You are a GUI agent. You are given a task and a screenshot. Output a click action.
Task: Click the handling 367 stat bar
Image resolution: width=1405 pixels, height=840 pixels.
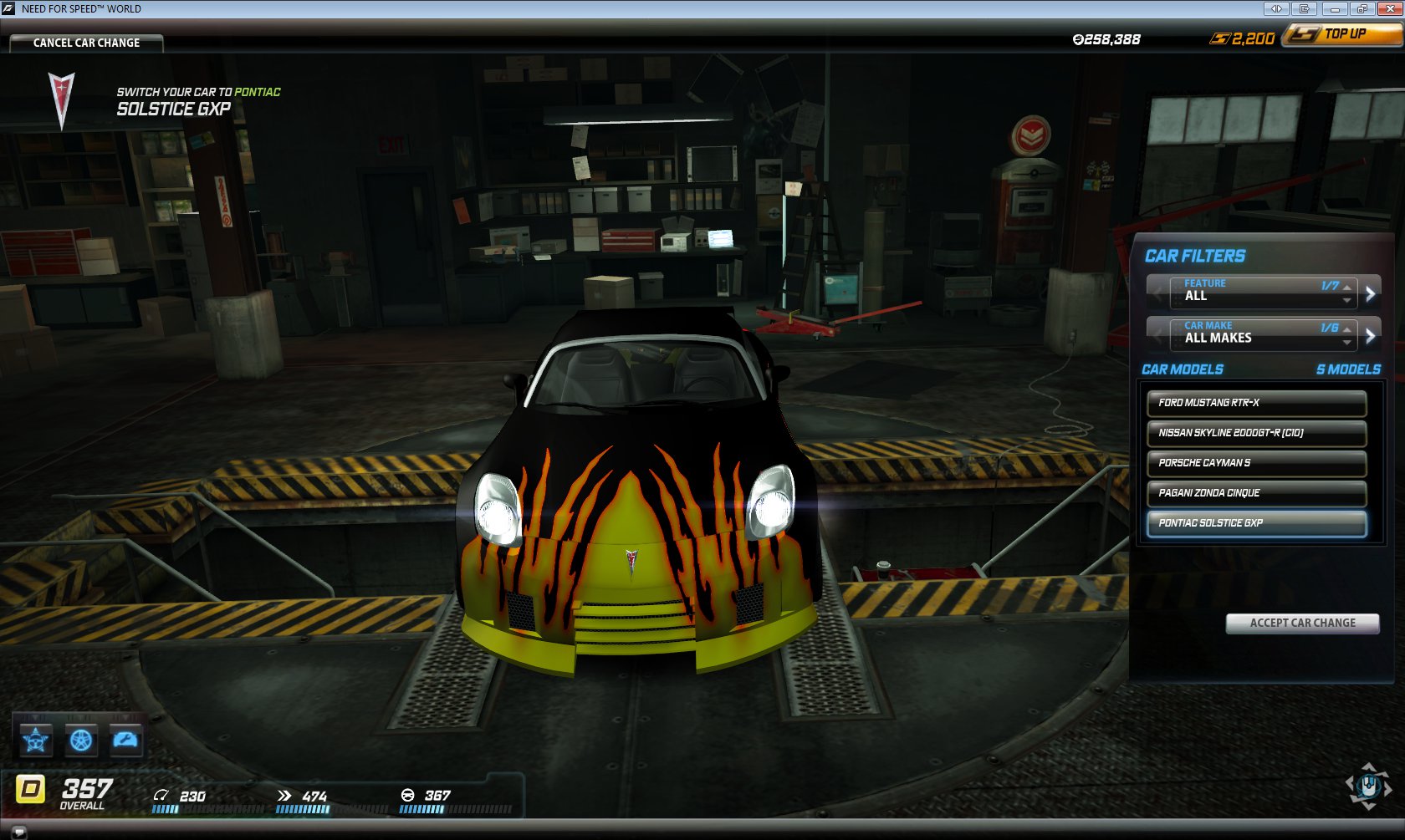point(455,809)
